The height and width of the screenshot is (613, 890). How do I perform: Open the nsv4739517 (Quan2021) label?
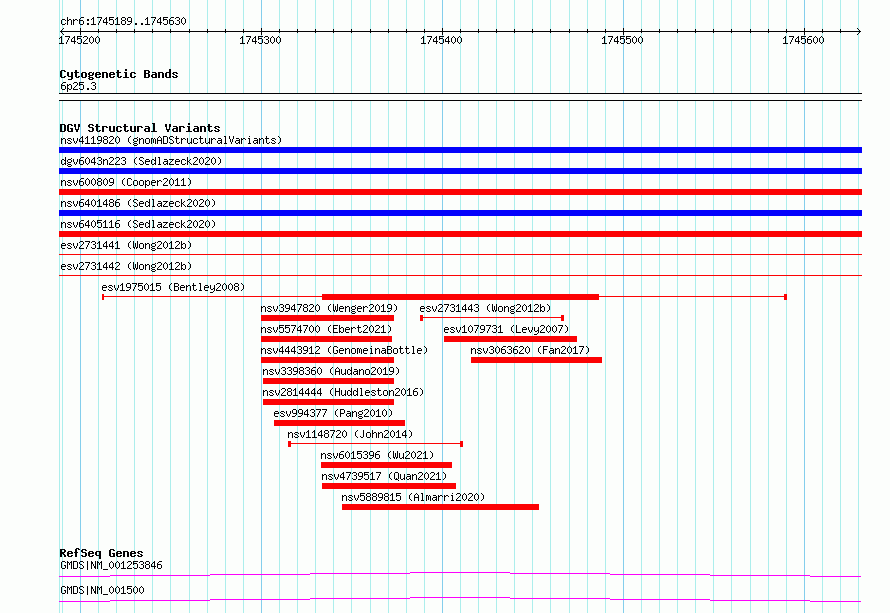coord(384,476)
